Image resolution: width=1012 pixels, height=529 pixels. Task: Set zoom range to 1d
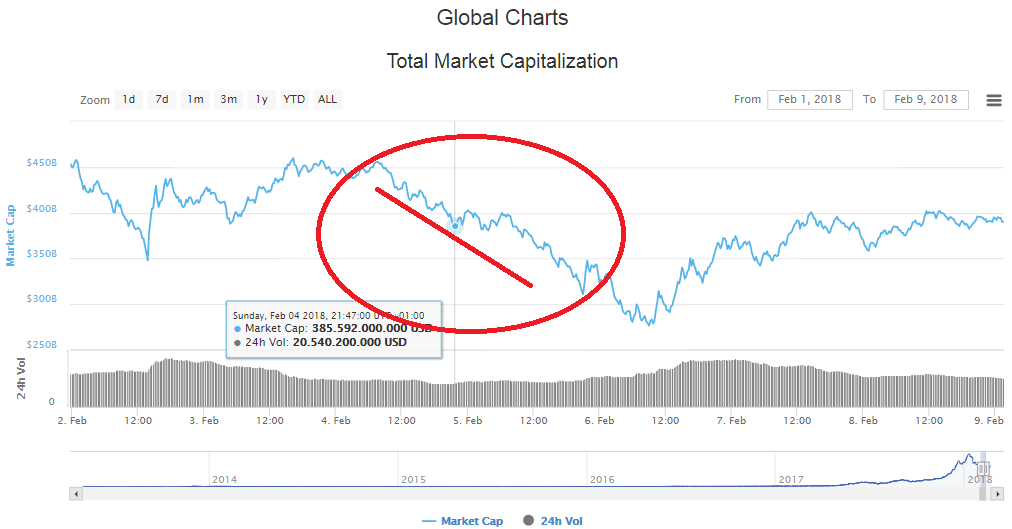pos(129,99)
